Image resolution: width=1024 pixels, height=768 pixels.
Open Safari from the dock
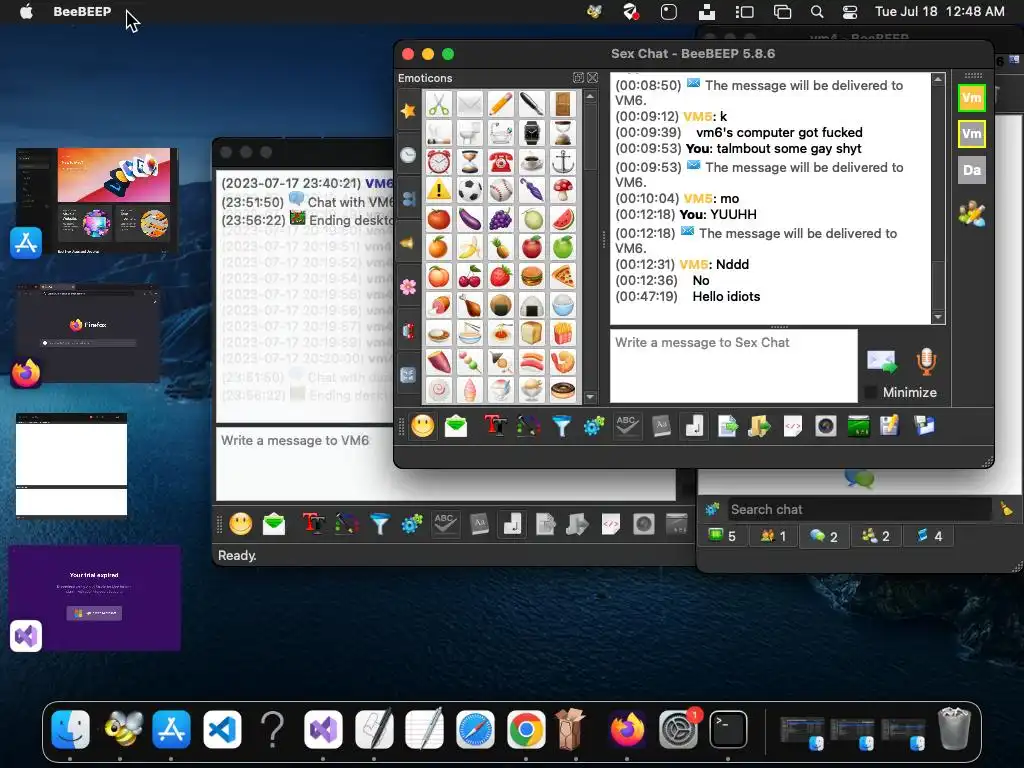click(475, 729)
